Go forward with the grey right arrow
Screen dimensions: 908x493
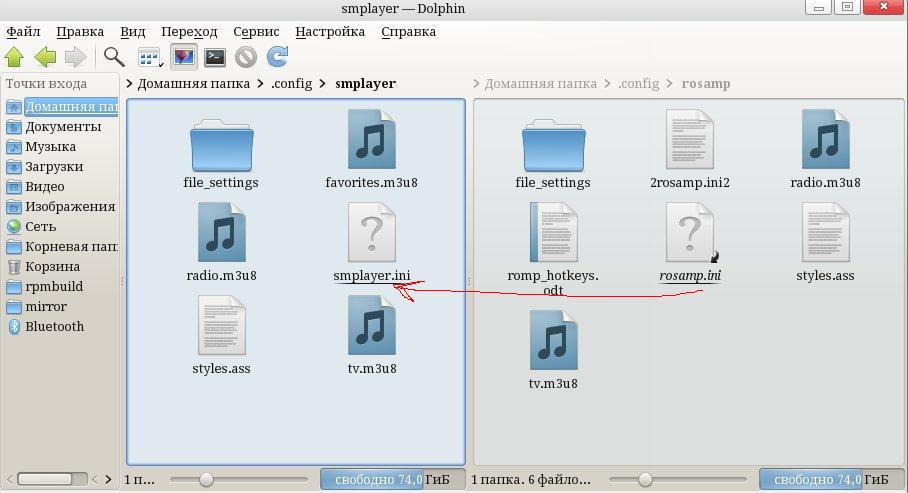76,57
